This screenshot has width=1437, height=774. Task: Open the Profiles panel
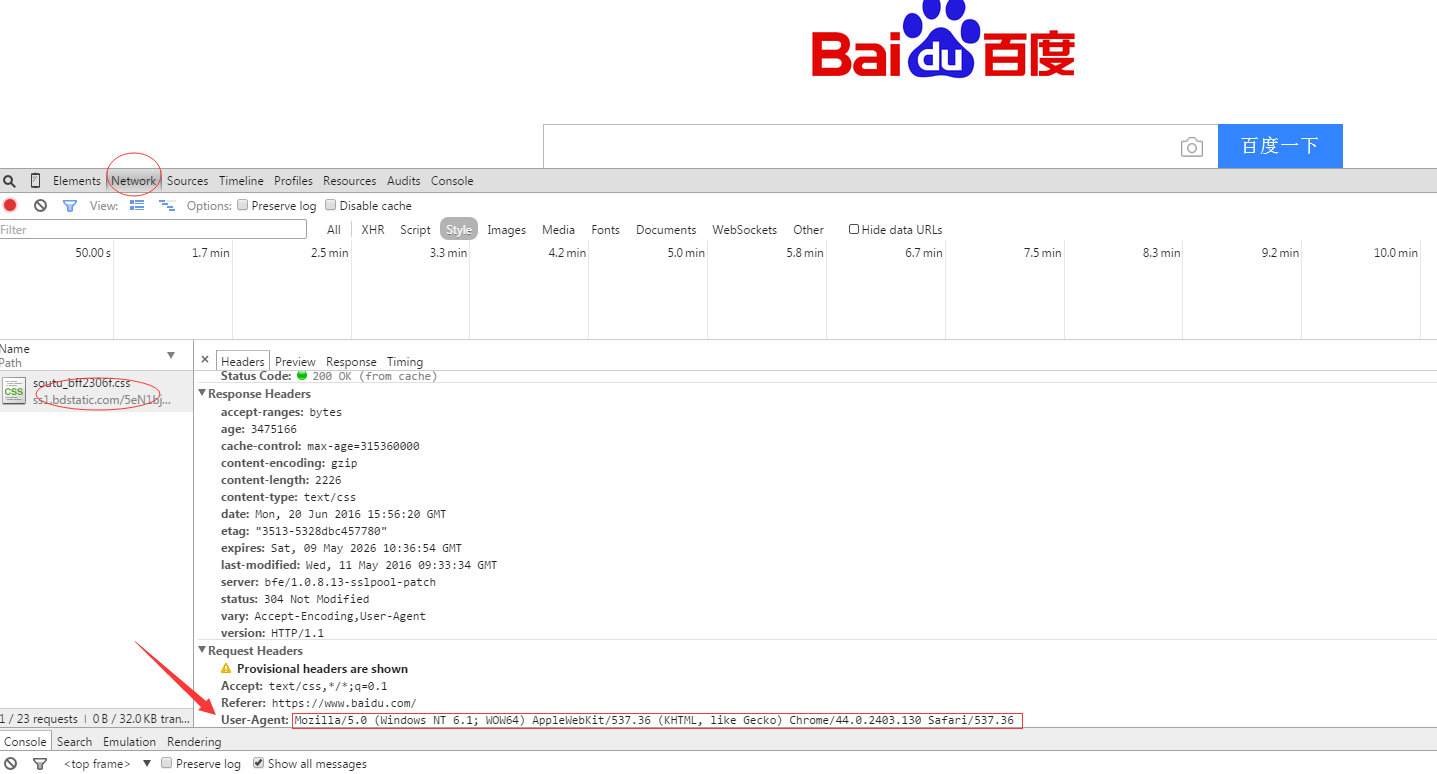293,181
